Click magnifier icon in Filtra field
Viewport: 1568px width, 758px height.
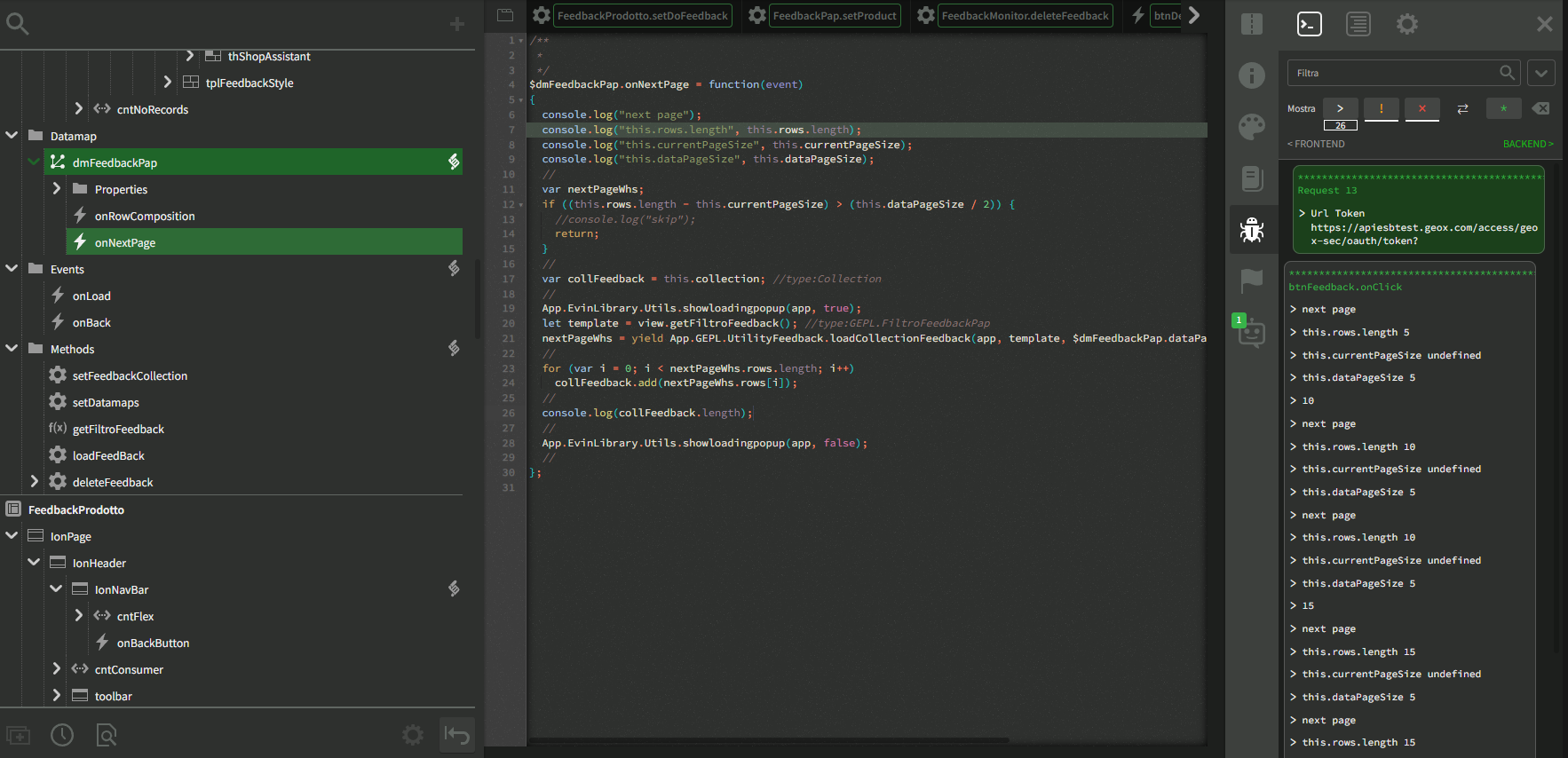1507,73
